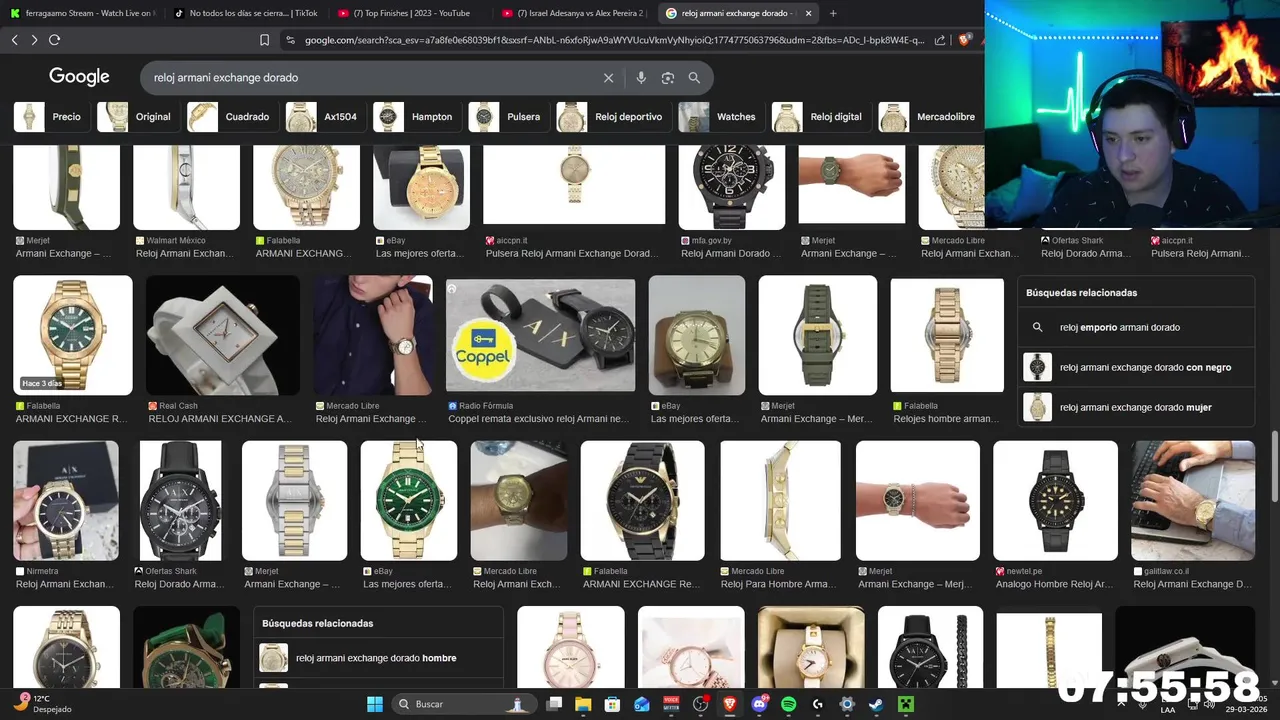The height and width of the screenshot is (720, 1280).
Task: Switch to Top Finishes 2023 YouTube tab
Action: point(410,13)
